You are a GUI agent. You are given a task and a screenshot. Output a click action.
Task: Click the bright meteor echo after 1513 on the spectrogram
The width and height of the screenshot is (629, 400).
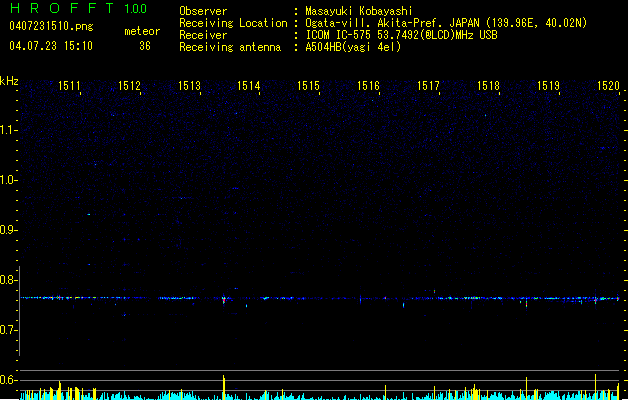click(x=224, y=299)
